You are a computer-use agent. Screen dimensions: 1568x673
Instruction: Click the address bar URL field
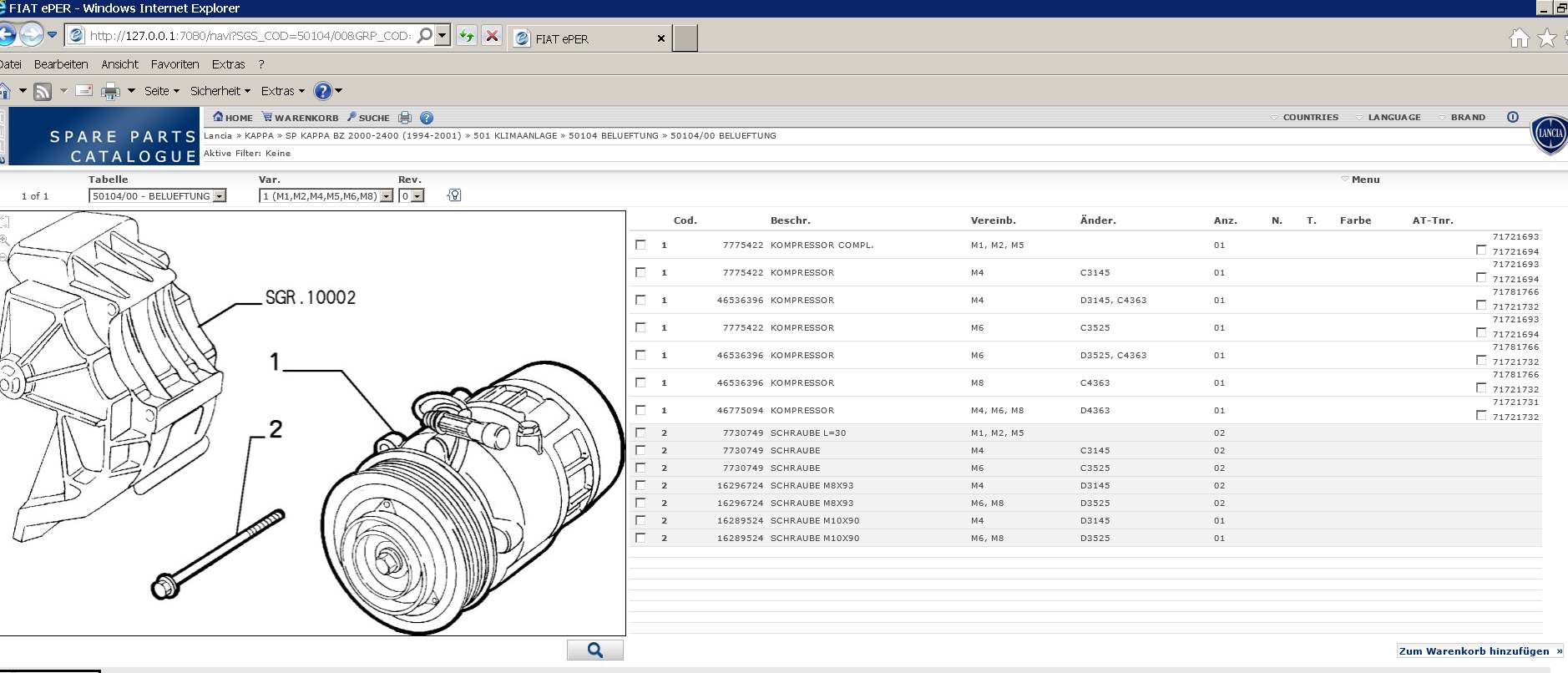coord(250,36)
